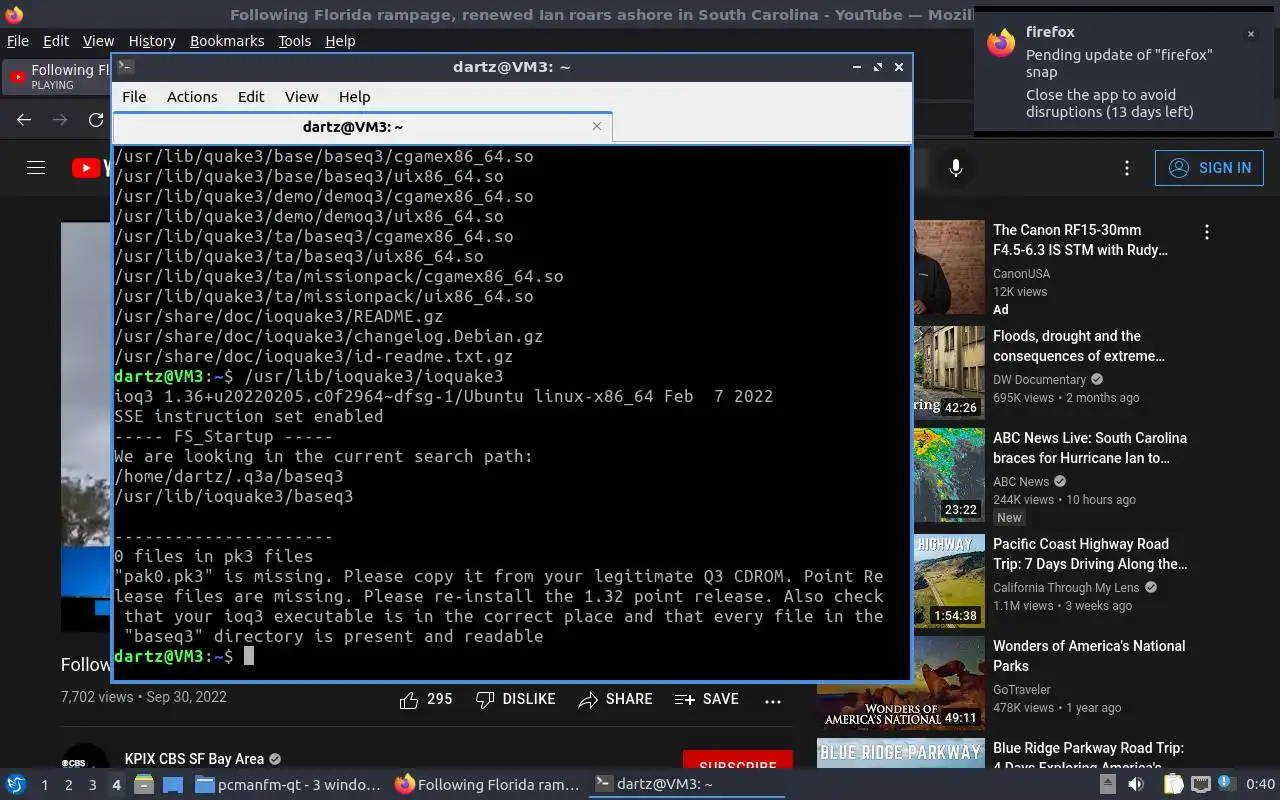Open Floods, drought video thumbnail
The width and height of the screenshot is (1280, 800).
(x=949, y=372)
